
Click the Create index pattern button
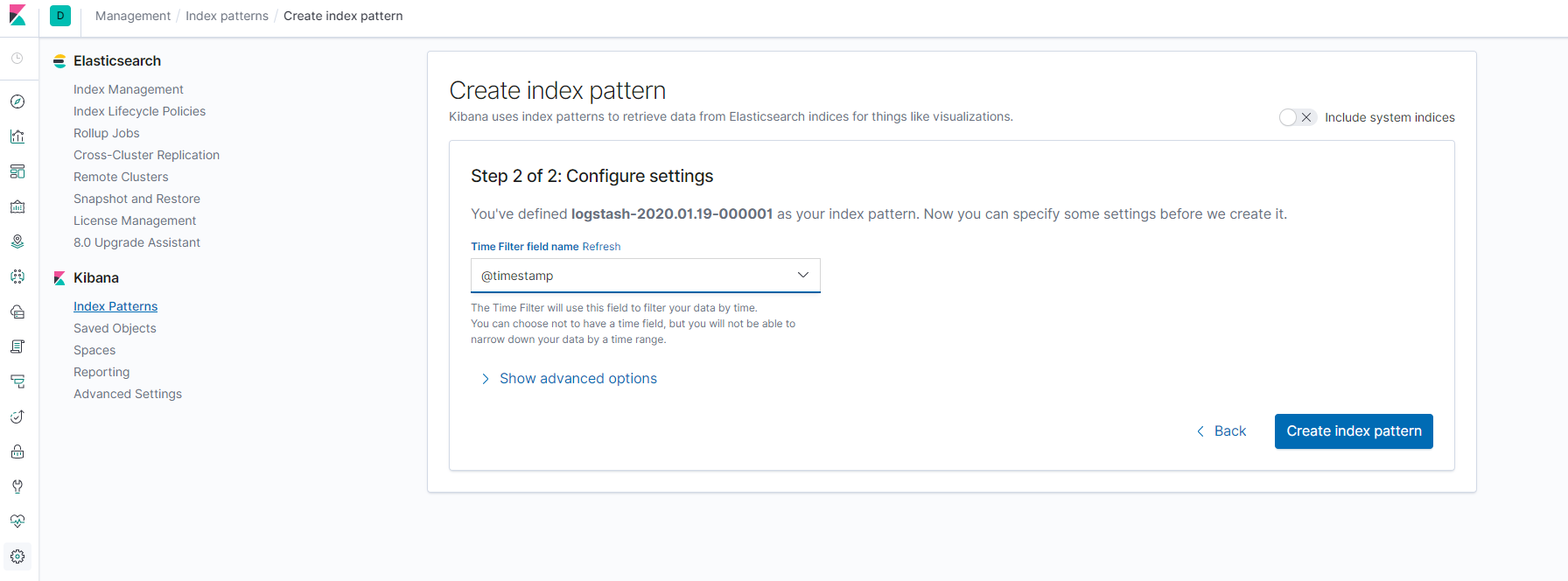1353,431
